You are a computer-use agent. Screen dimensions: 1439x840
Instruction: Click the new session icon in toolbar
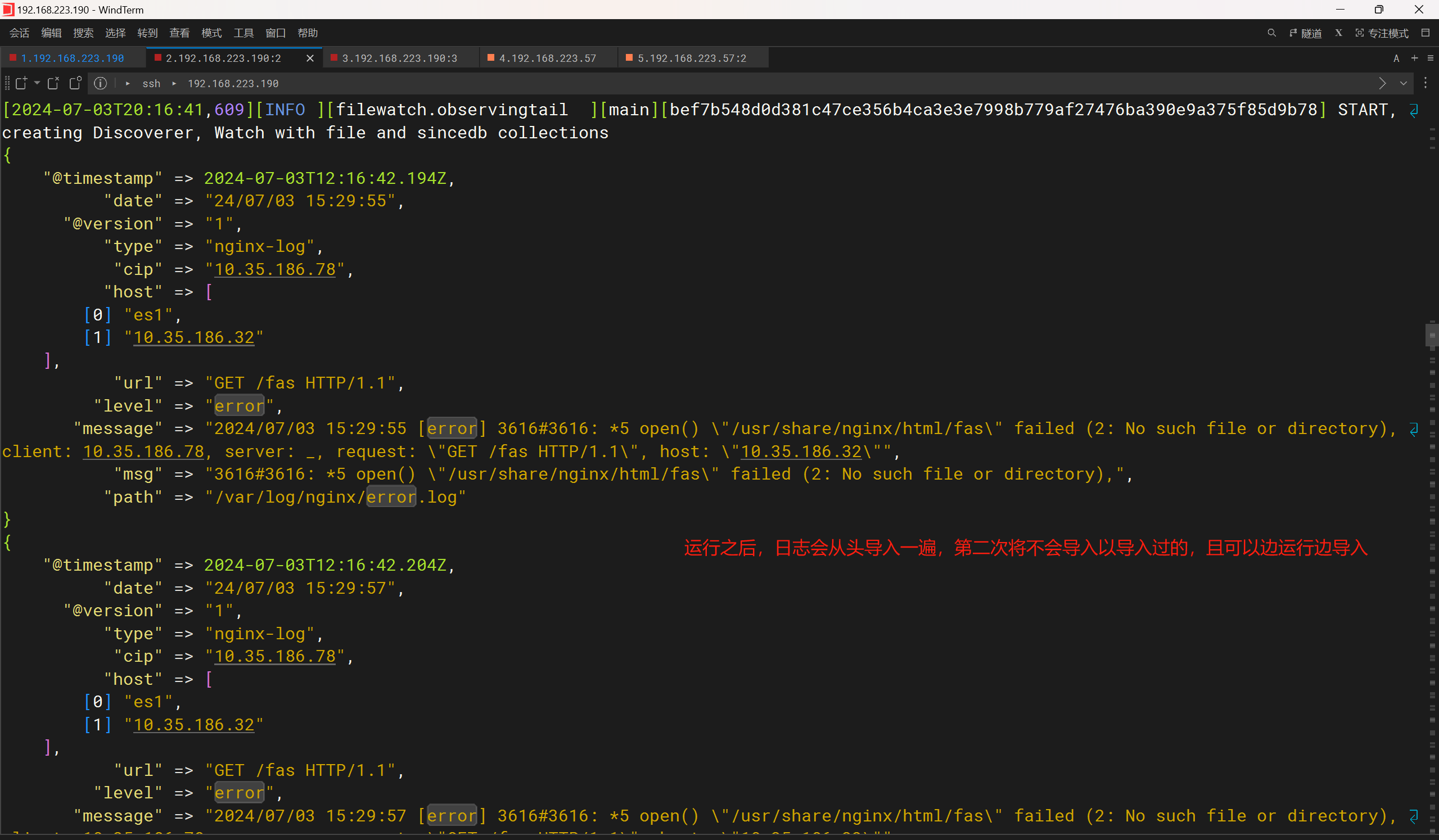click(21, 83)
